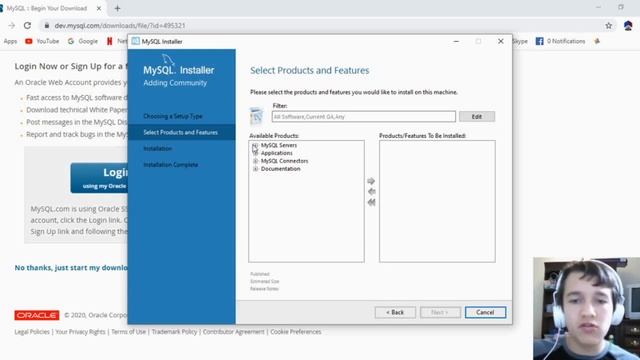Viewport: 640px width, 360px height.
Task: Go Back in the installer
Action: 395,312
